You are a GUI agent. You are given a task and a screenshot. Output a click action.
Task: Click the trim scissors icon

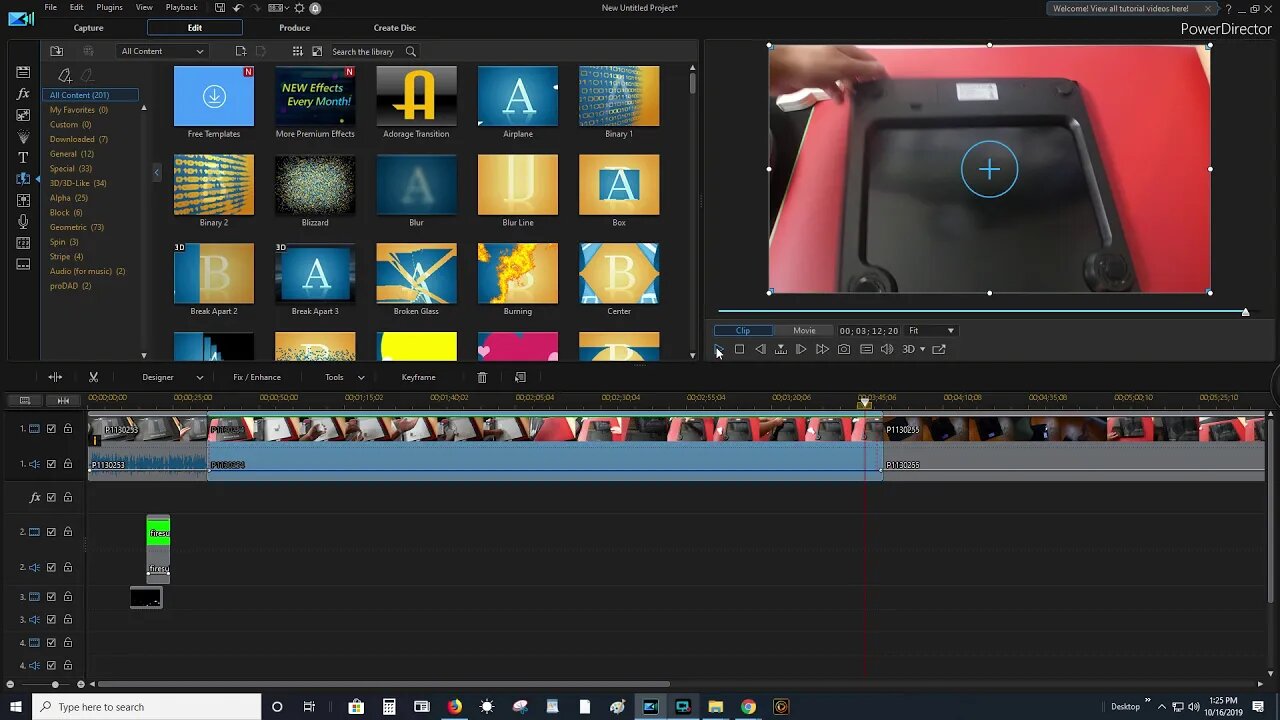pos(93,377)
